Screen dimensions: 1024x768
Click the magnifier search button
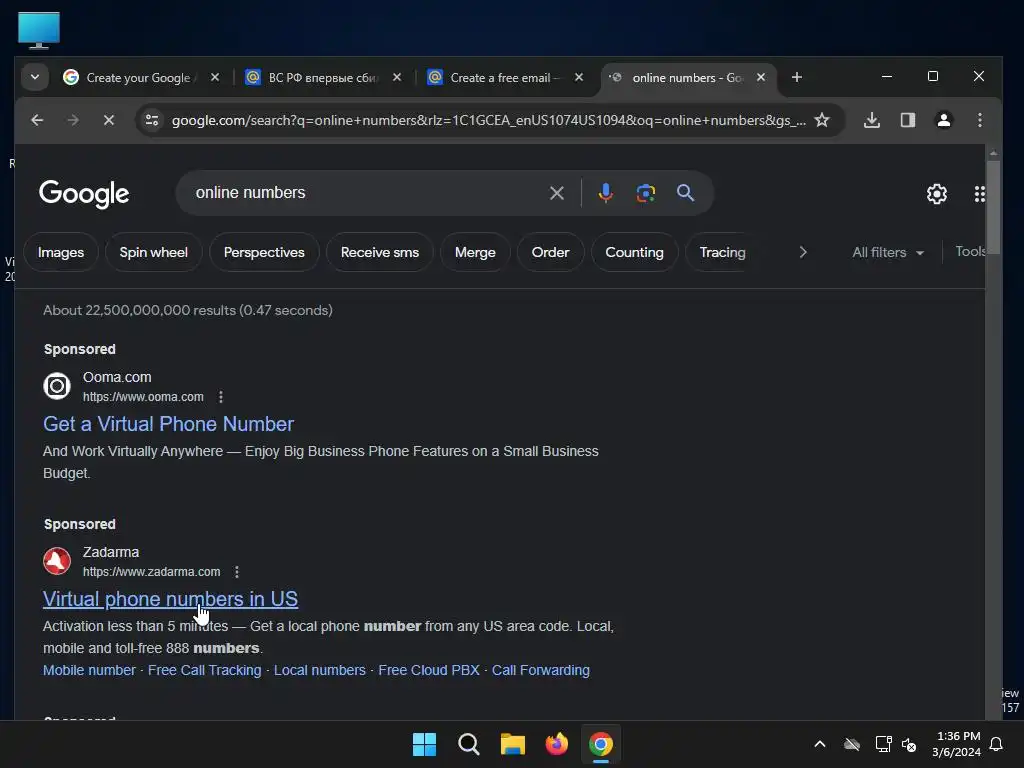coord(685,193)
